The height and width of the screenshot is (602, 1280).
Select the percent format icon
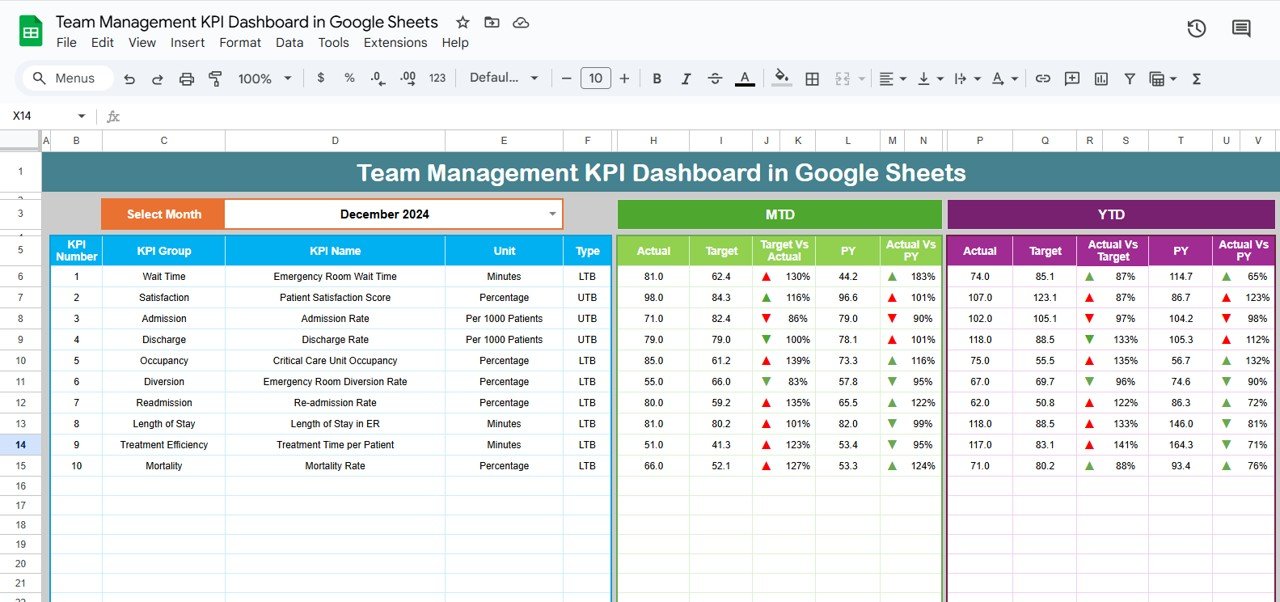tap(349, 78)
